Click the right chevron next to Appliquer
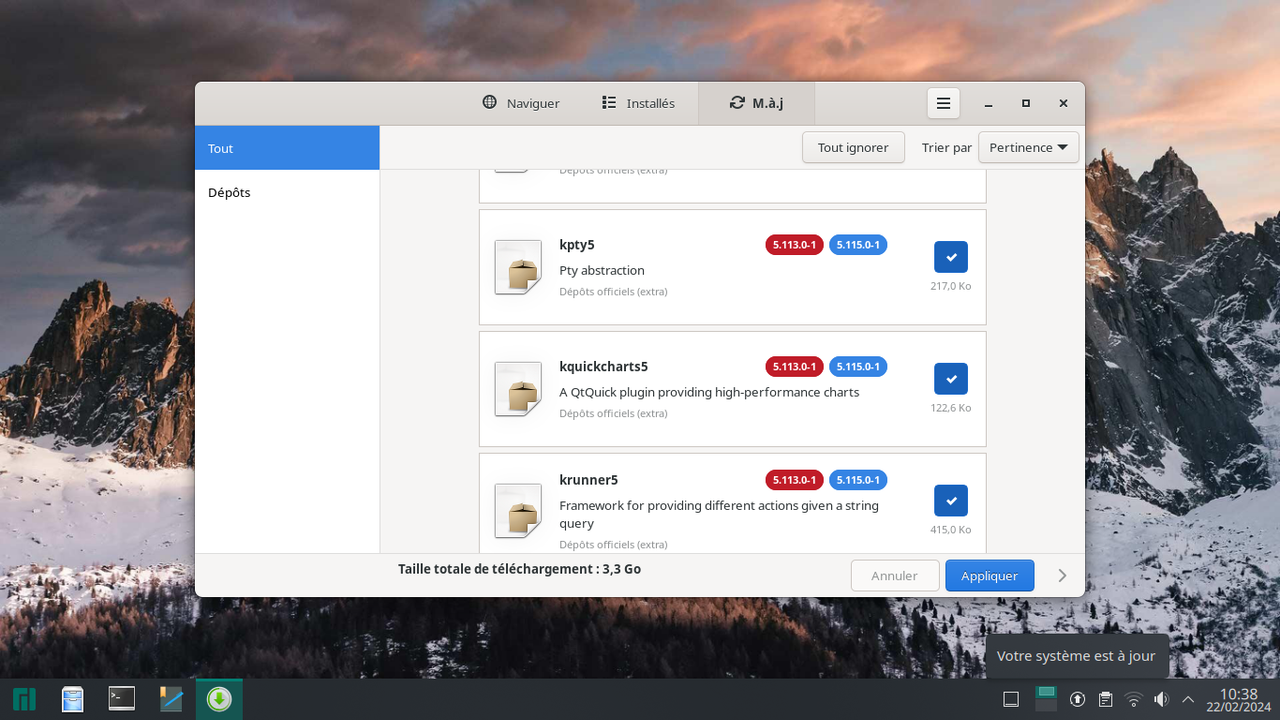1280x720 pixels. click(1062, 576)
